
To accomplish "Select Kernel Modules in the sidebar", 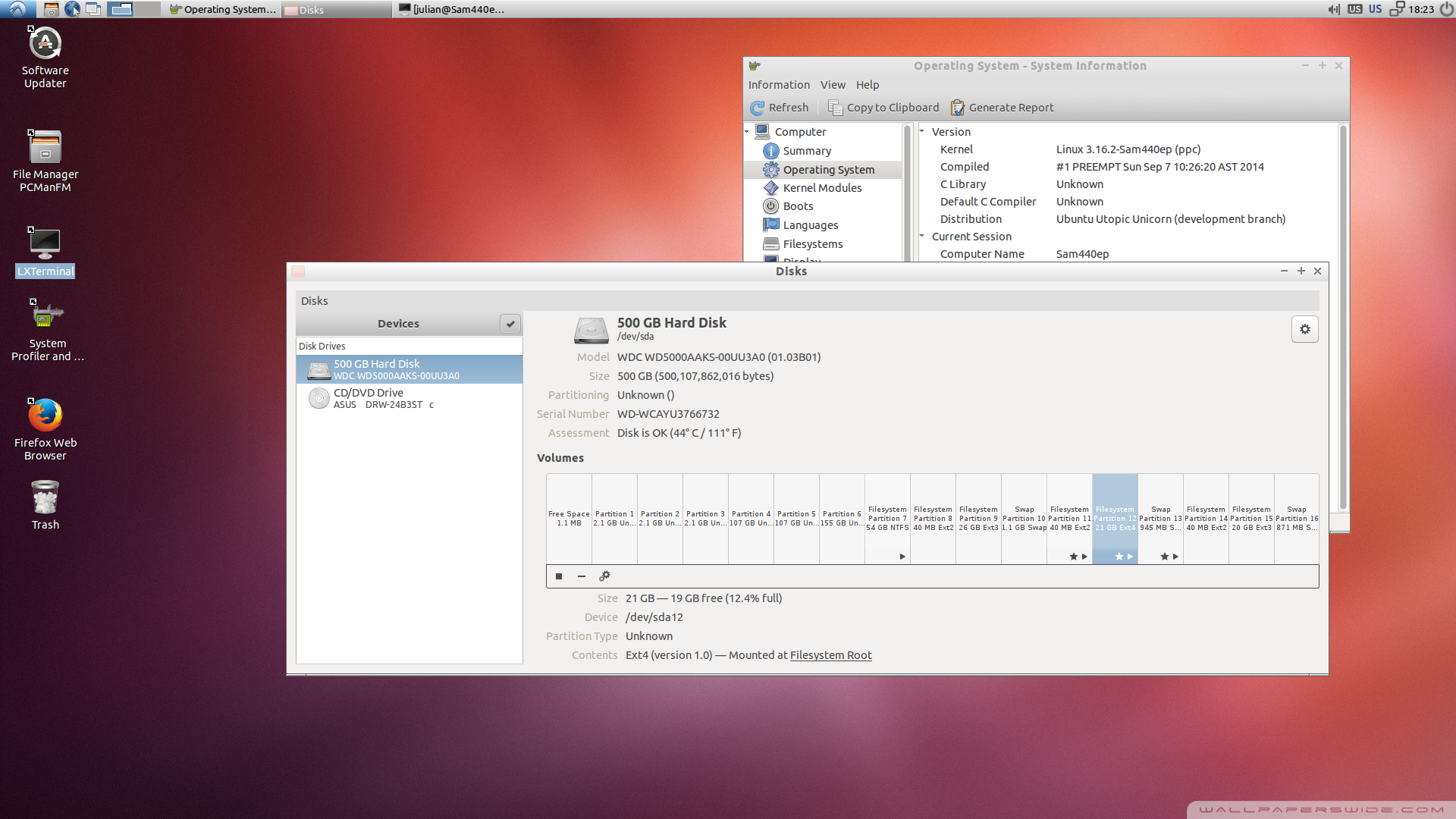I will 822,188.
